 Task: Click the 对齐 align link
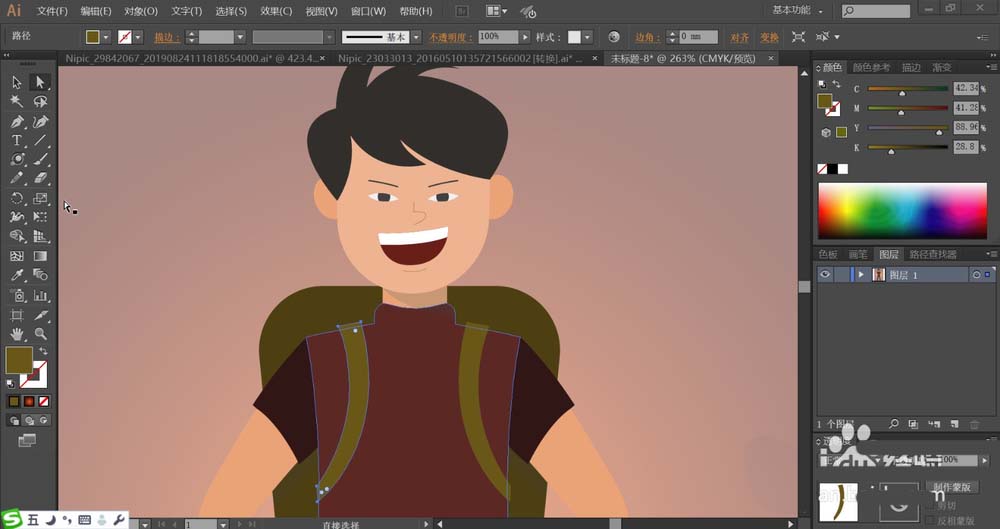click(x=739, y=38)
